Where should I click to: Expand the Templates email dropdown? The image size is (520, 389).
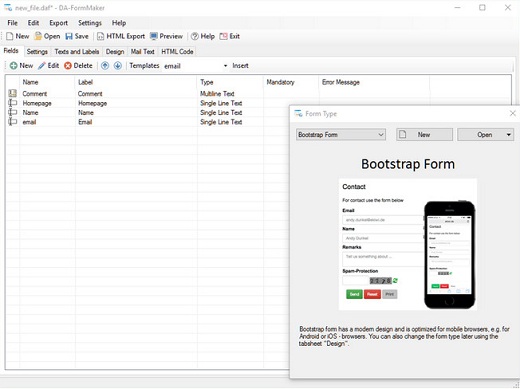pos(225,66)
